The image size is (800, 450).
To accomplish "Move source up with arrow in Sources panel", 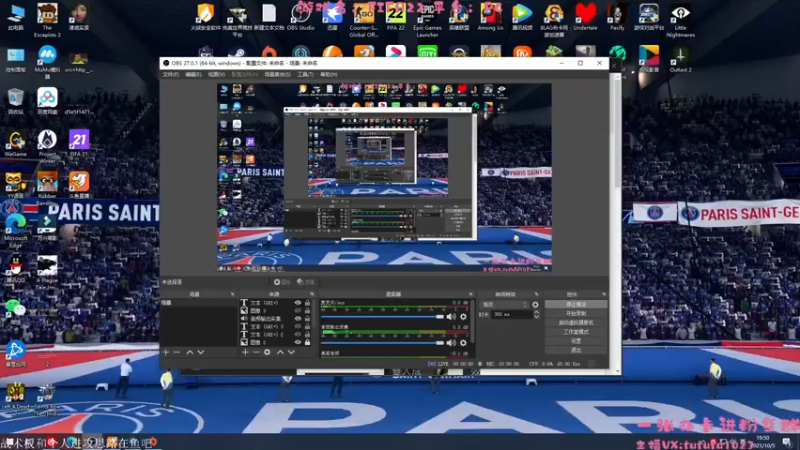I will click(280, 352).
